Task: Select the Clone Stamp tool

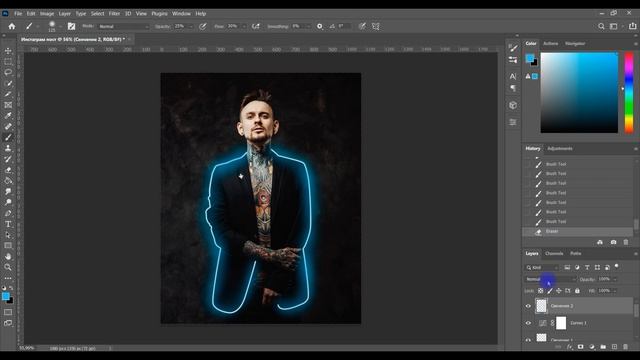Action: (8, 148)
